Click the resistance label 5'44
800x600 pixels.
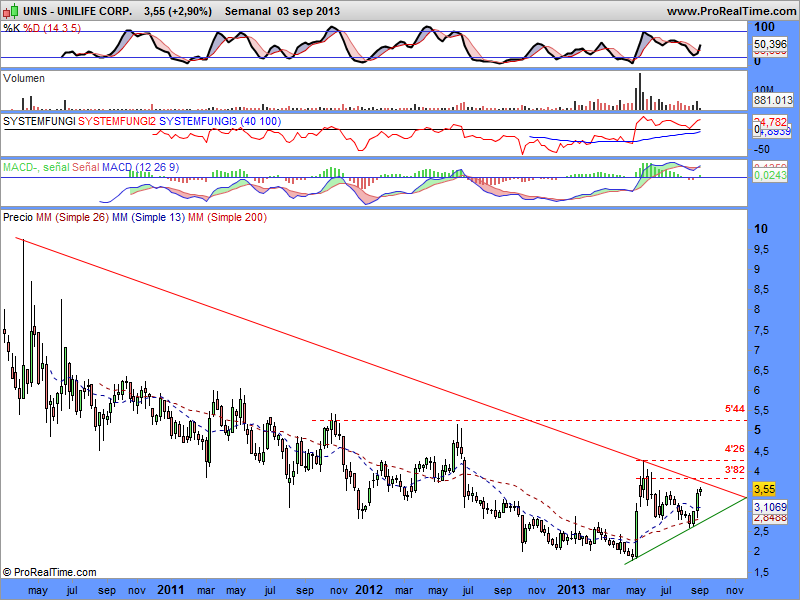point(735,409)
